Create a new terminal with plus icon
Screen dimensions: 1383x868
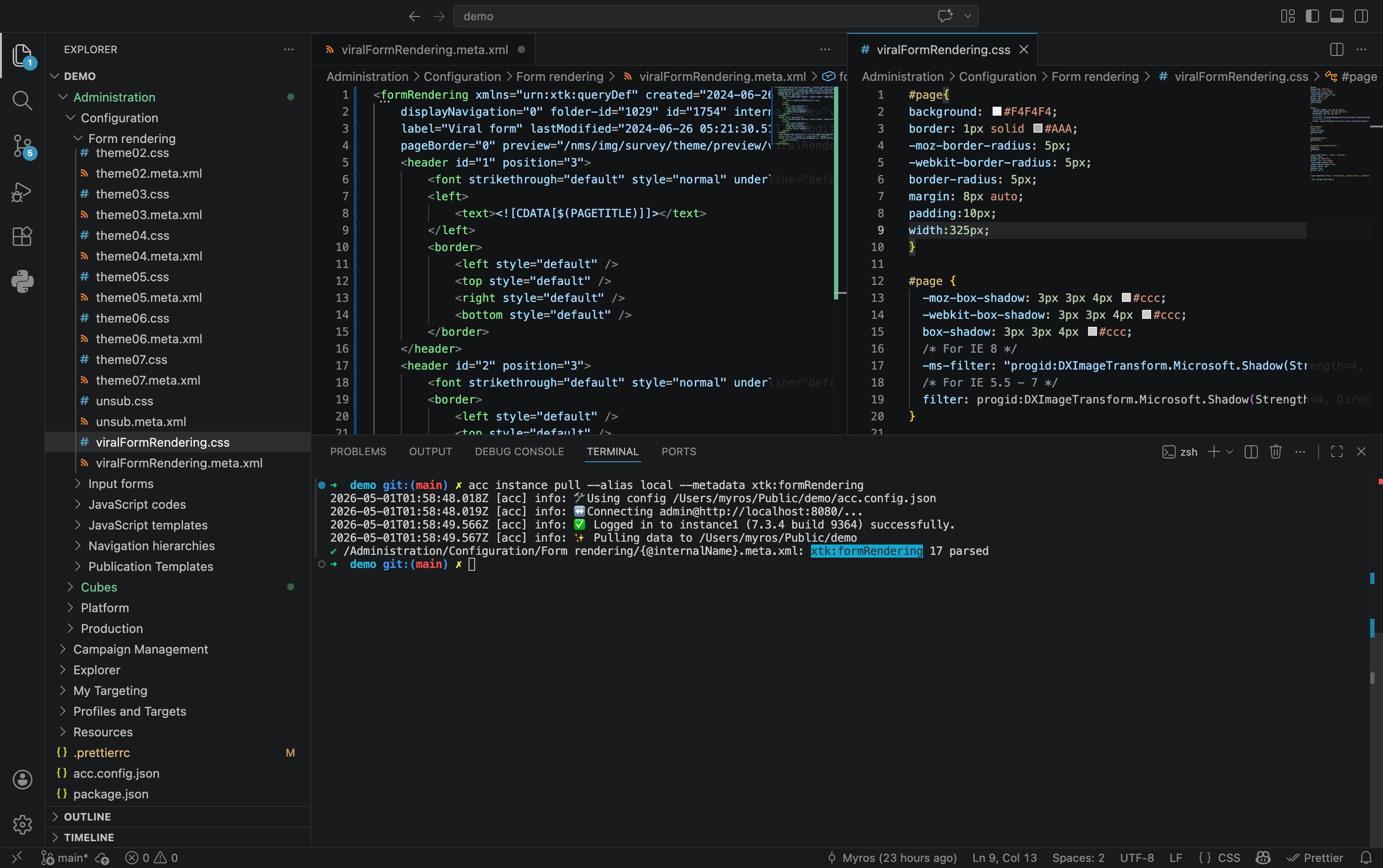tap(1214, 452)
